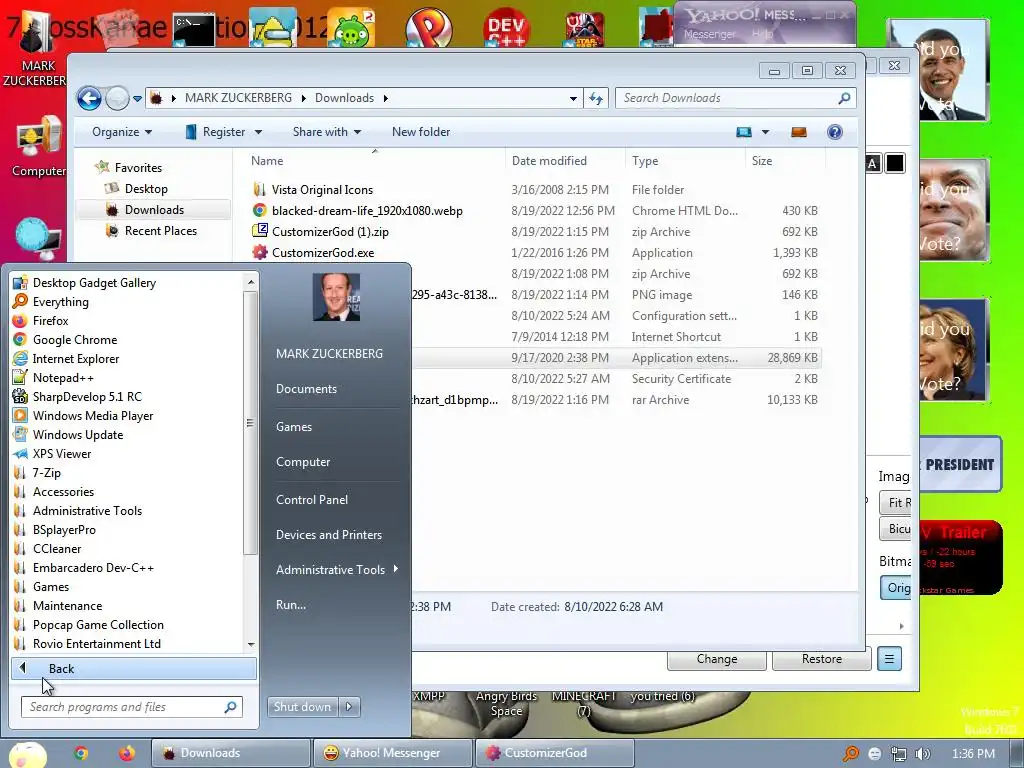Click the Explorer Back navigation arrow
Screen dimensions: 1024x768
click(x=89, y=99)
